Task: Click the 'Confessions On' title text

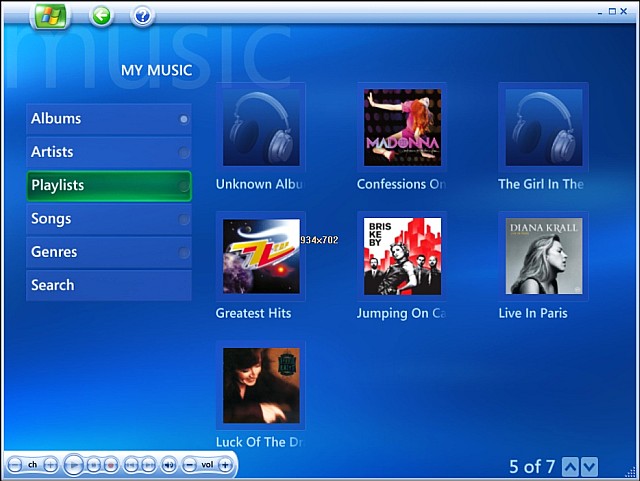Action: [401, 184]
